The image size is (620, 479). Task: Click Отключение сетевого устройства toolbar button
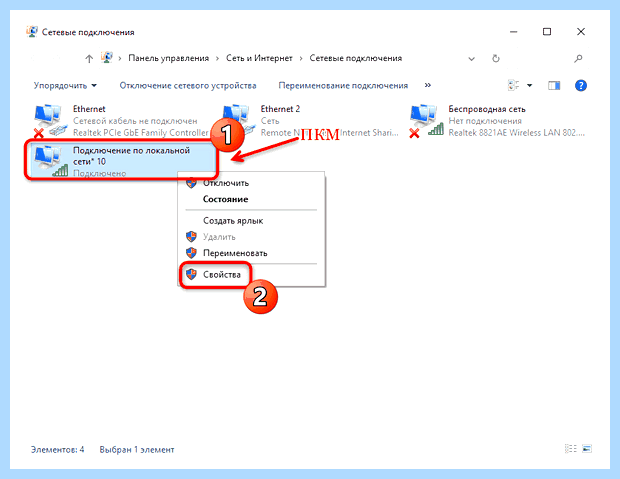(188, 85)
